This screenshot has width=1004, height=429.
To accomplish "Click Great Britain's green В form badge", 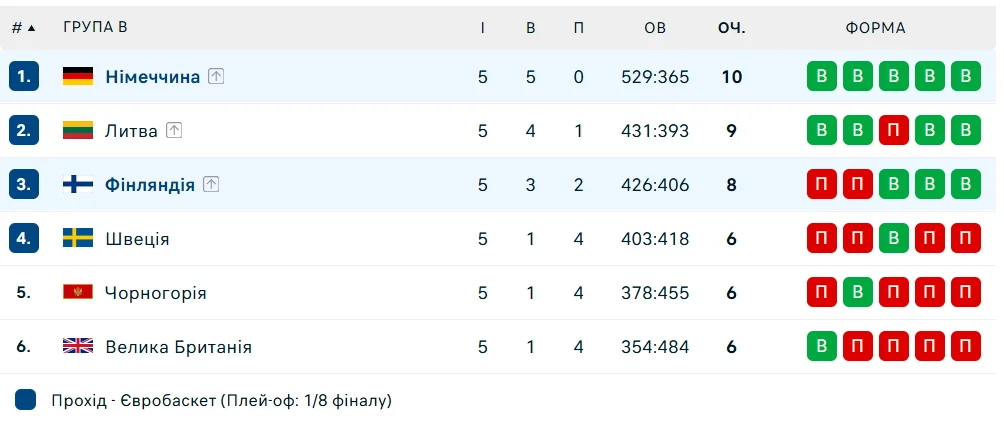I will tap(822, 347).
